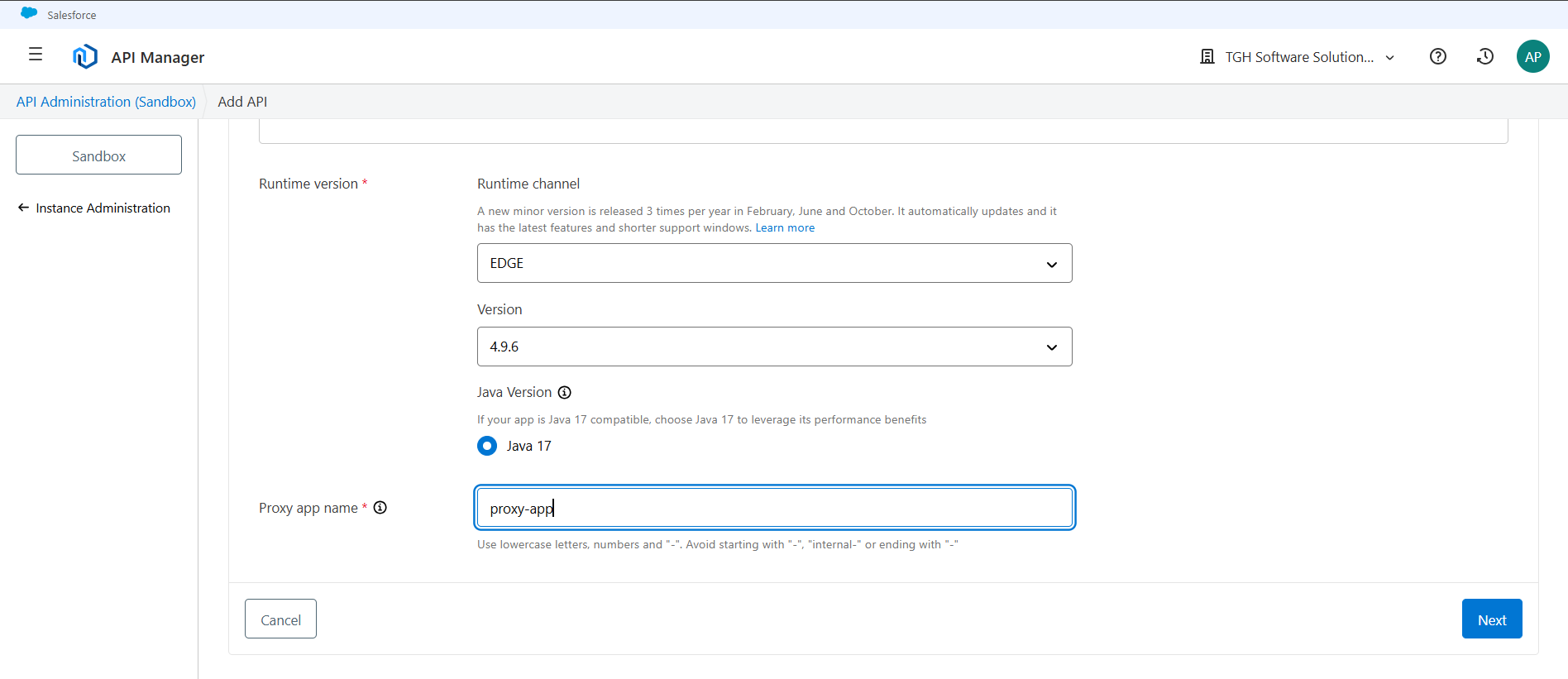Click the Runtime version label

[308, 184]
